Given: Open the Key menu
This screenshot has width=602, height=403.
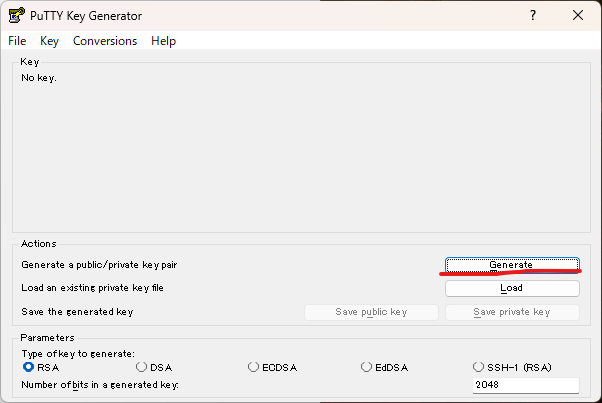Looking at the screenshot, I should point(50,41).
